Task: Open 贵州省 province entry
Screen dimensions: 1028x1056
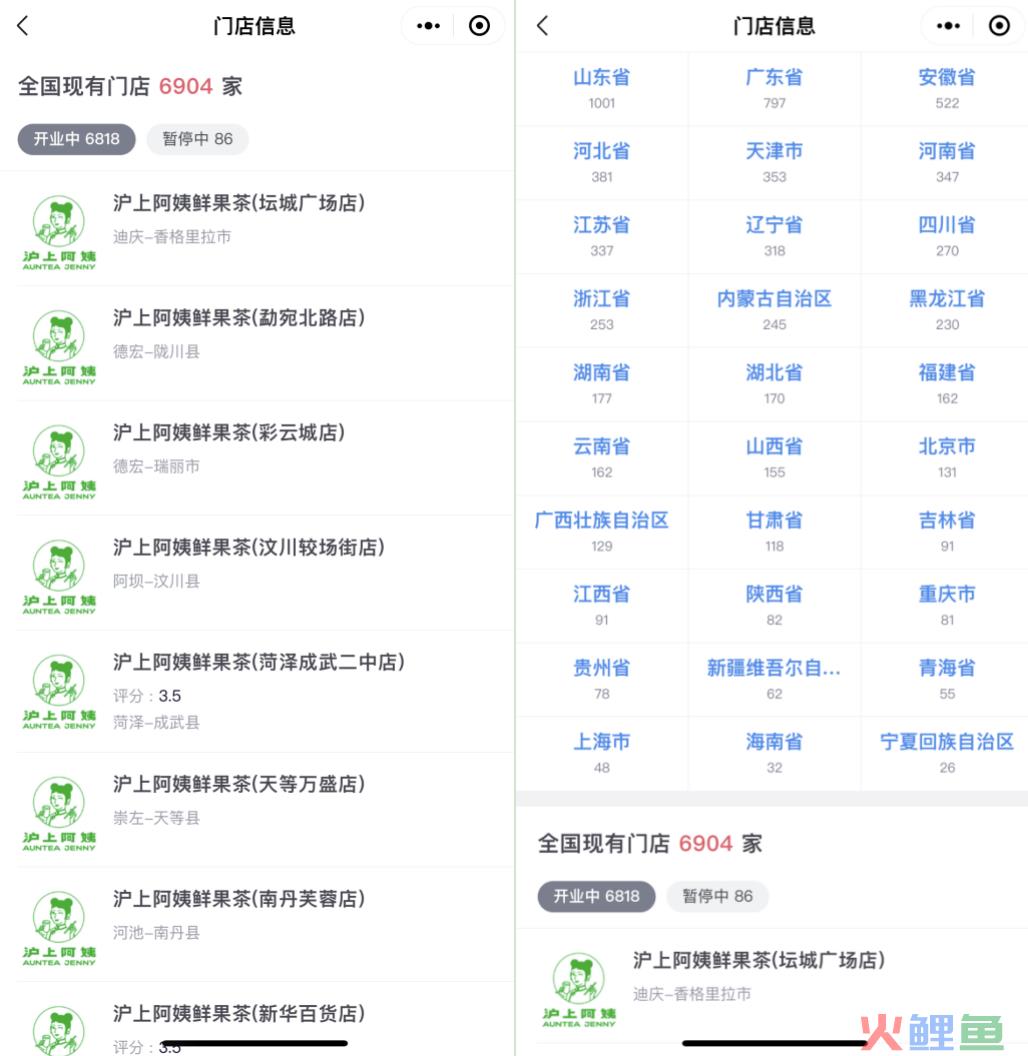Action: coord(602,680)
